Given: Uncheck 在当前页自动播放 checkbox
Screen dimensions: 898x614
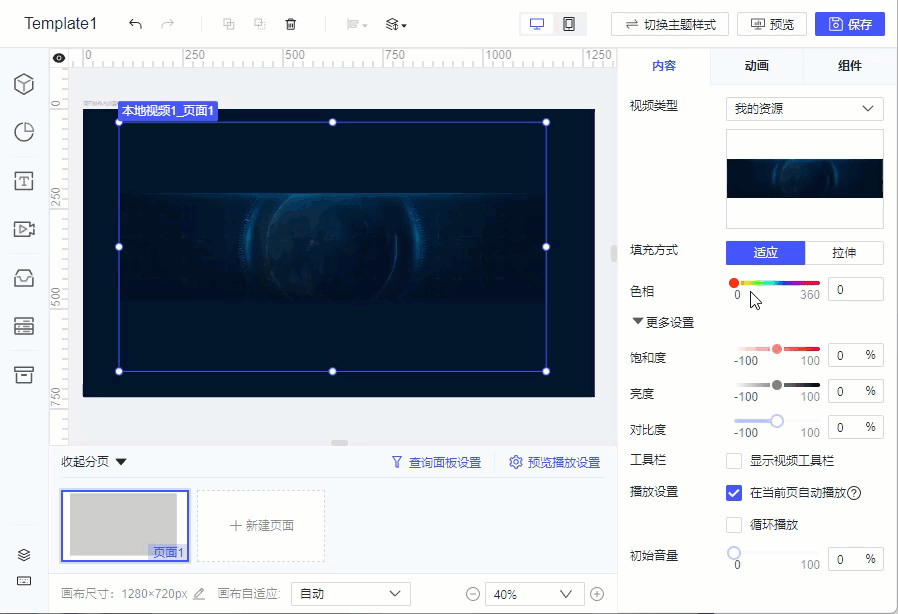Looking at the screenshot, I should (734, 493).
